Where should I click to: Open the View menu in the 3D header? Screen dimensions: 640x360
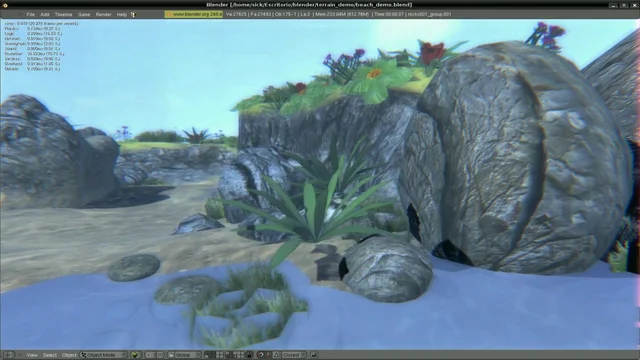(x=32, y=355)
